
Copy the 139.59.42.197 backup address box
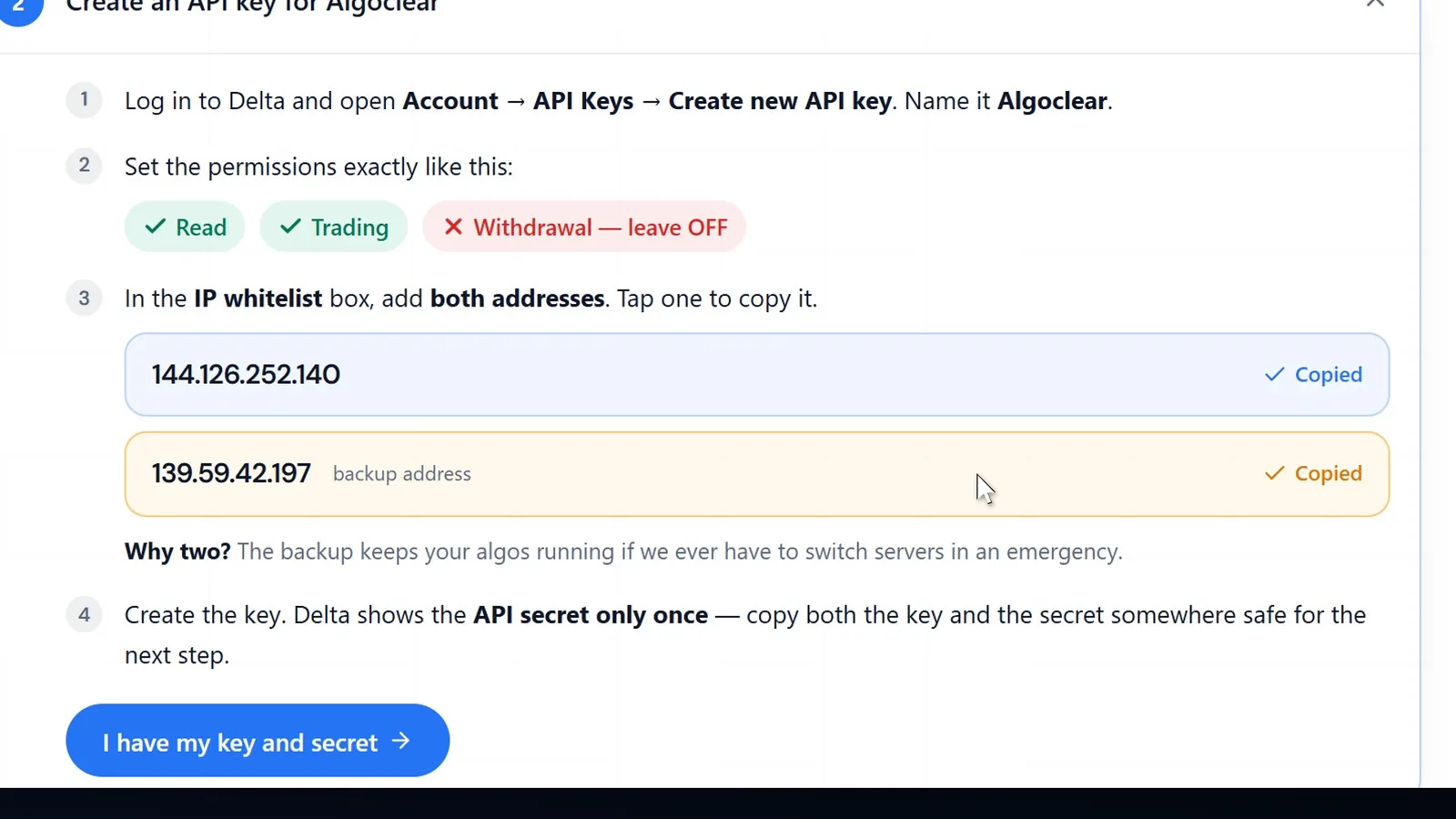point(756,474)
